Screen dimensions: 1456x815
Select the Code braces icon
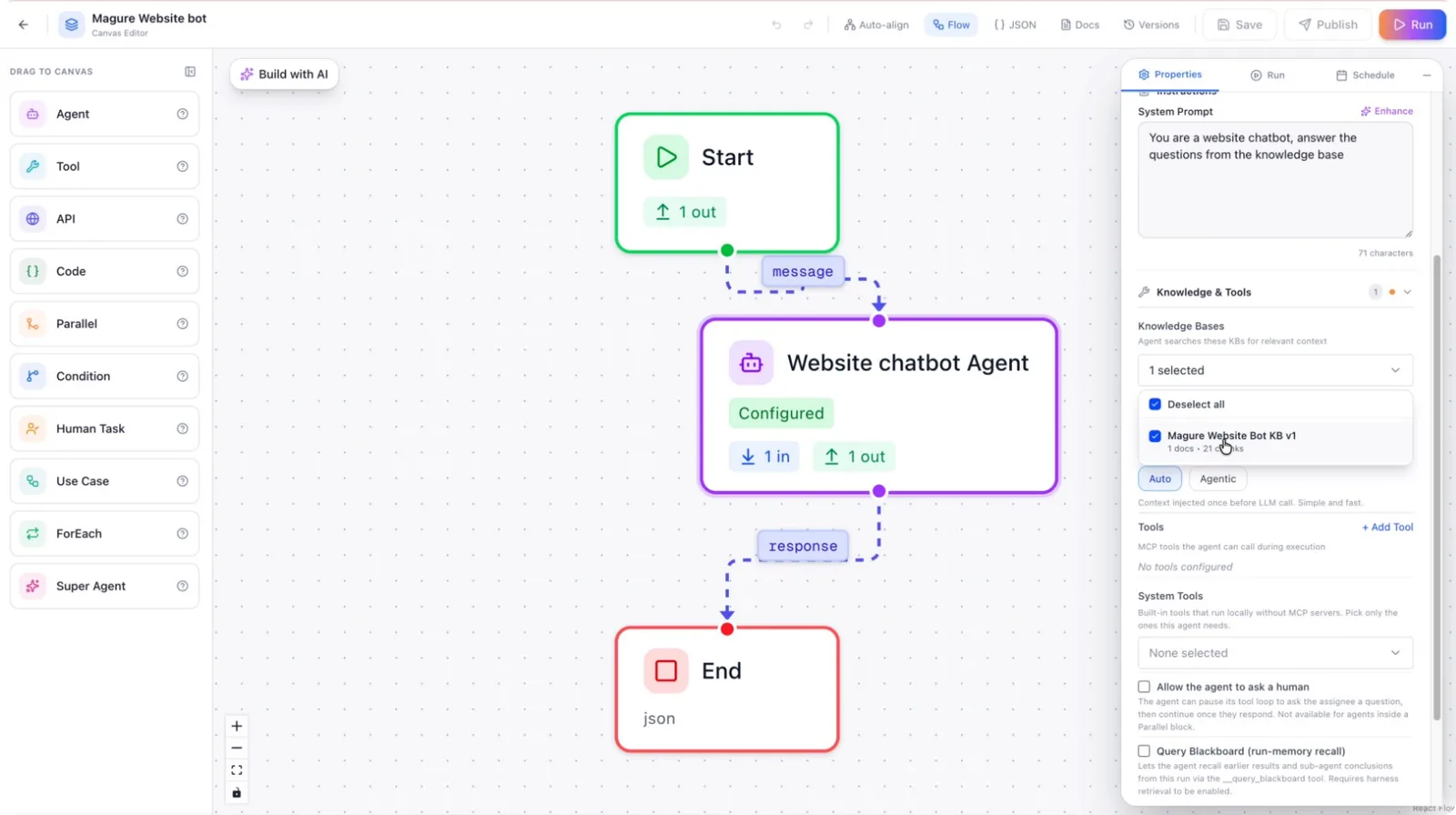point(33,271)
